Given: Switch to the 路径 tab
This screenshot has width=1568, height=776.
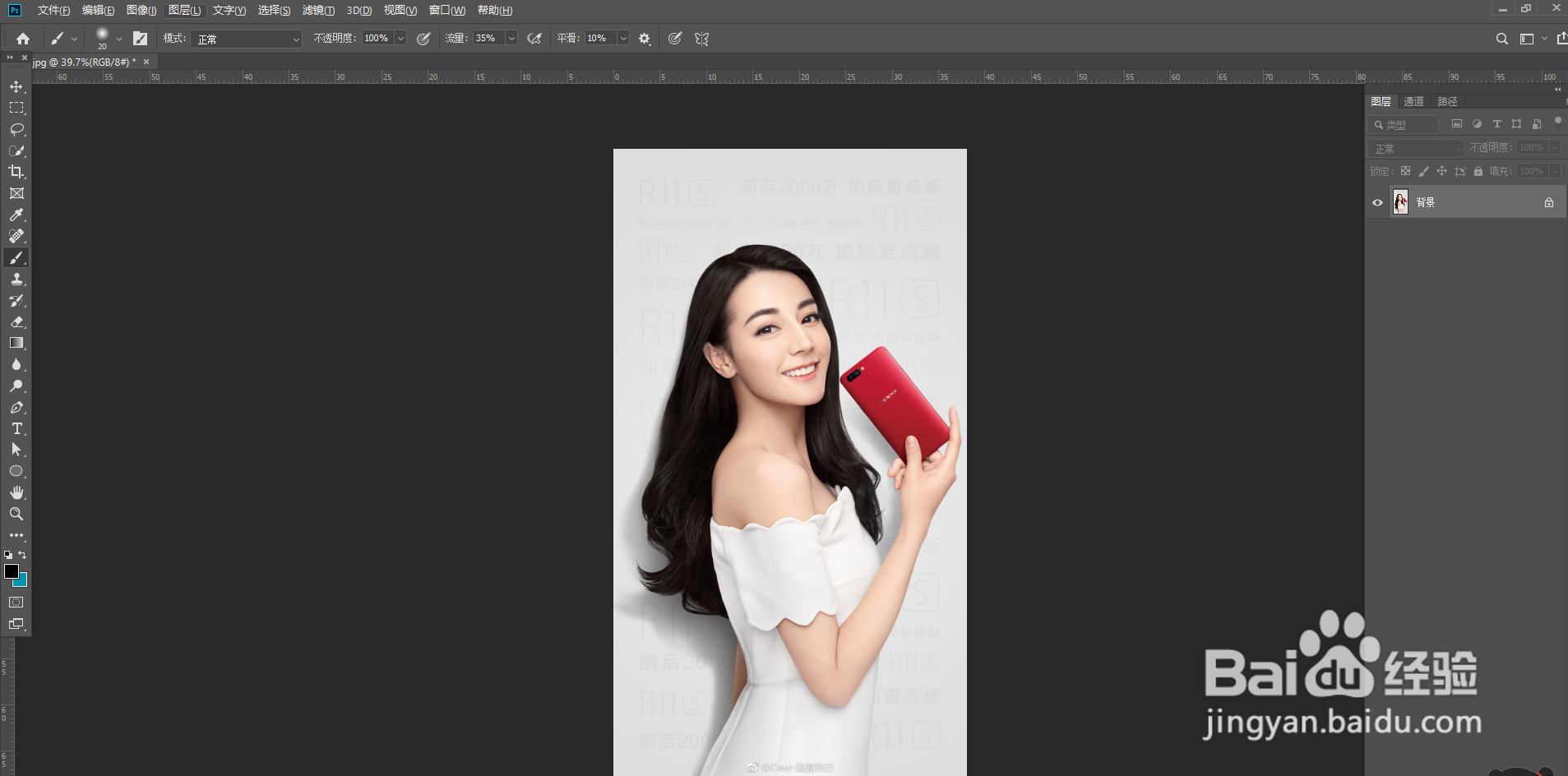Looking at the screenshot, I should pyautogui.click(x=1447, y=101).
